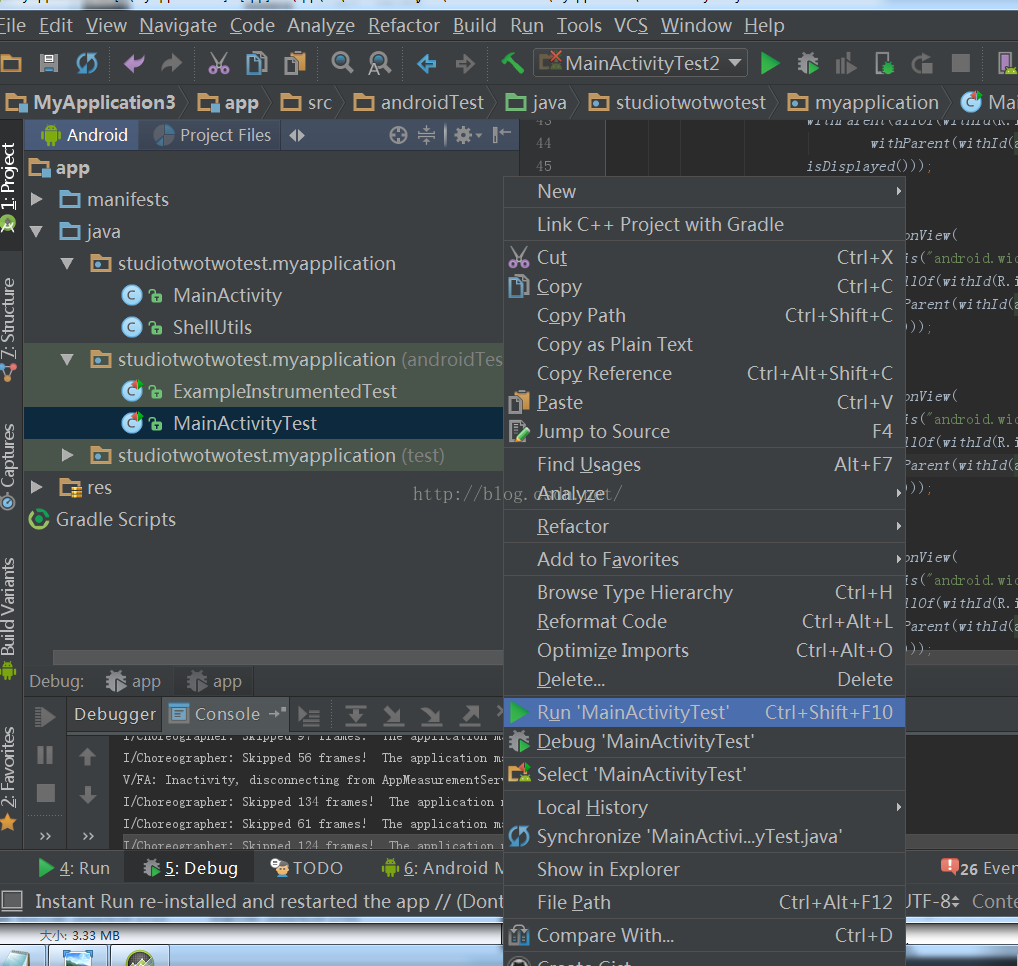Toggle the 7: Structure side panel
The image size is (1018, 966).
pos(9,325)
